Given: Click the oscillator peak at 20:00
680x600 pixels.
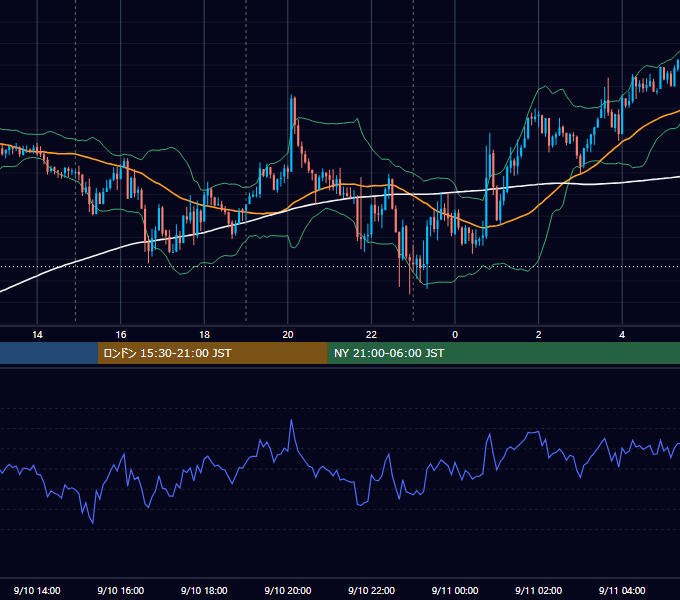Looking at the screenshot, I should coord(291,420).
